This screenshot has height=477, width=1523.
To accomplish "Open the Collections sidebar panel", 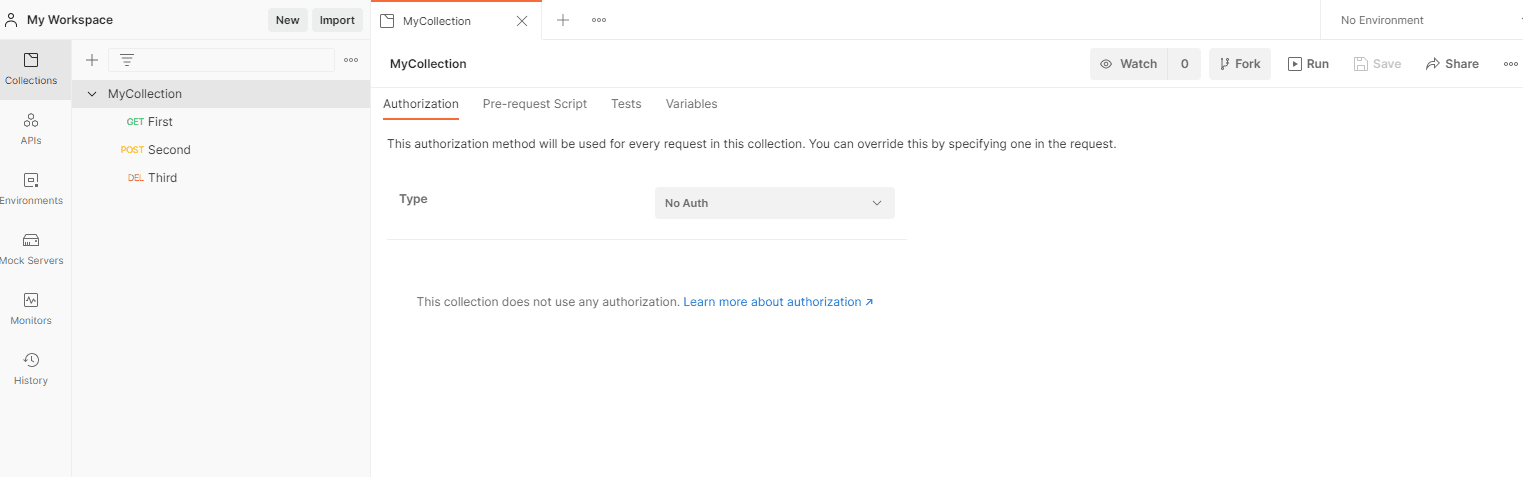I will pos(31,68).
